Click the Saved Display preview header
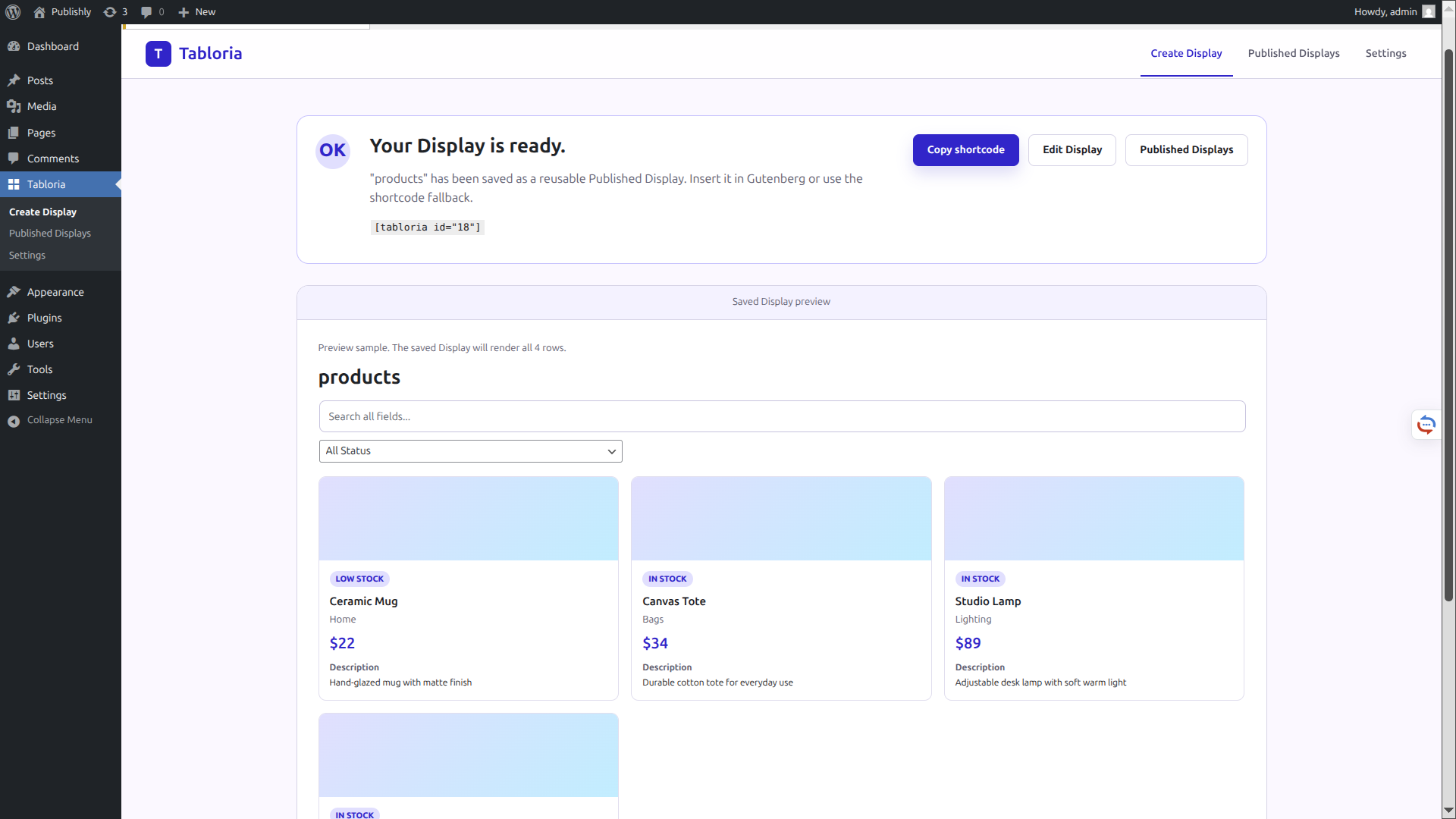Viewport: 1456px width, 819px height. (781, 302)
